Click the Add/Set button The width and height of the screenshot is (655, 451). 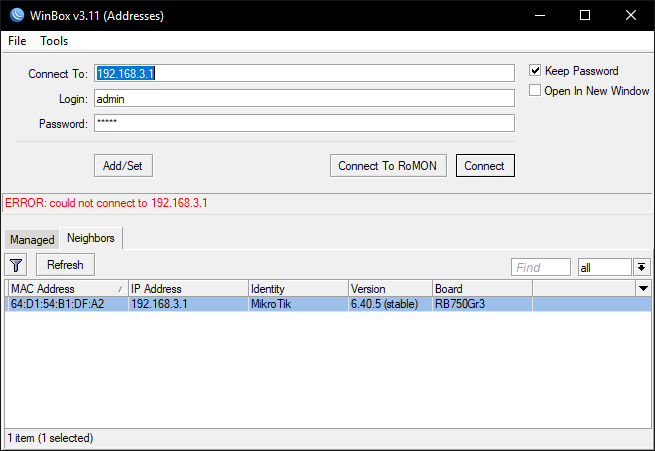[123, 166]
